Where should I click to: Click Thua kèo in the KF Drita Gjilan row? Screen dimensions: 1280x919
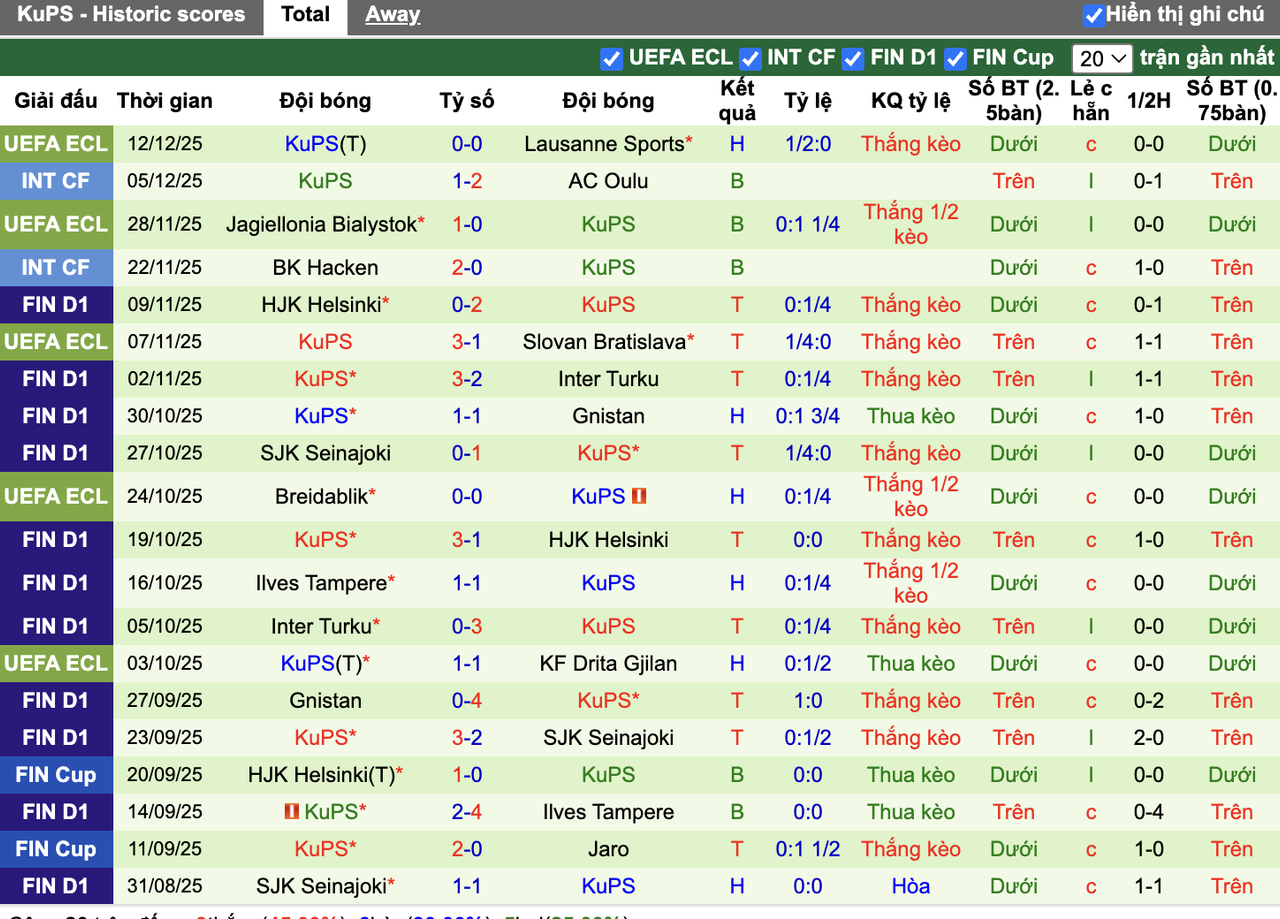click(911, 663)
